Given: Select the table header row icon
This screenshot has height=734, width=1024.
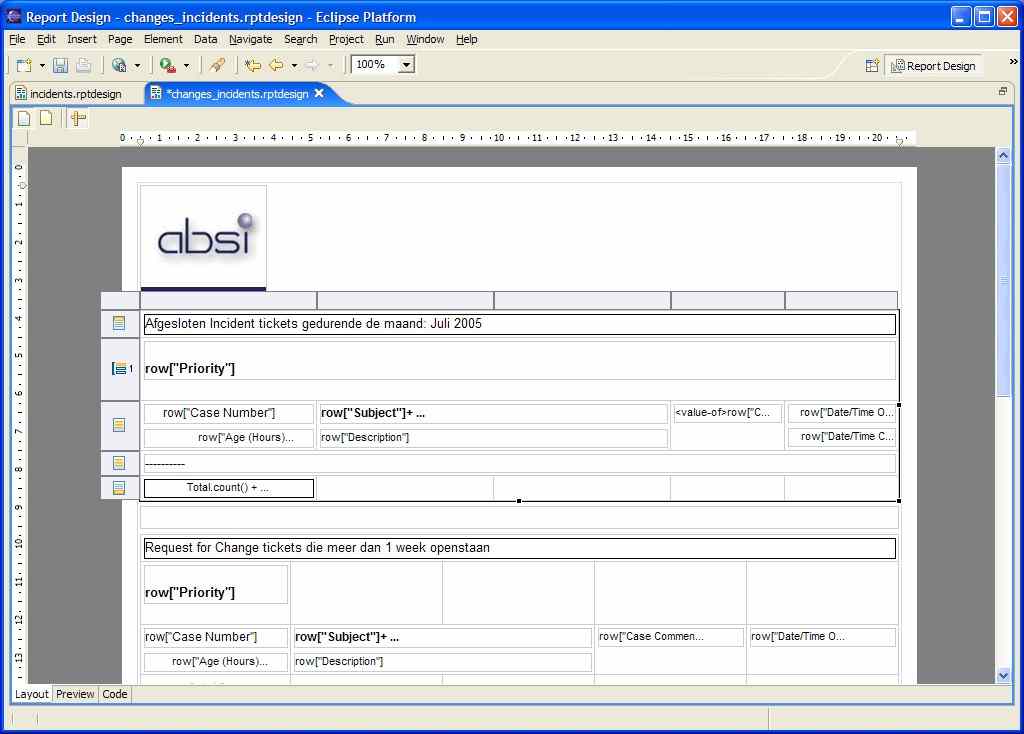Looking at the screenshot, I should 119,323.
